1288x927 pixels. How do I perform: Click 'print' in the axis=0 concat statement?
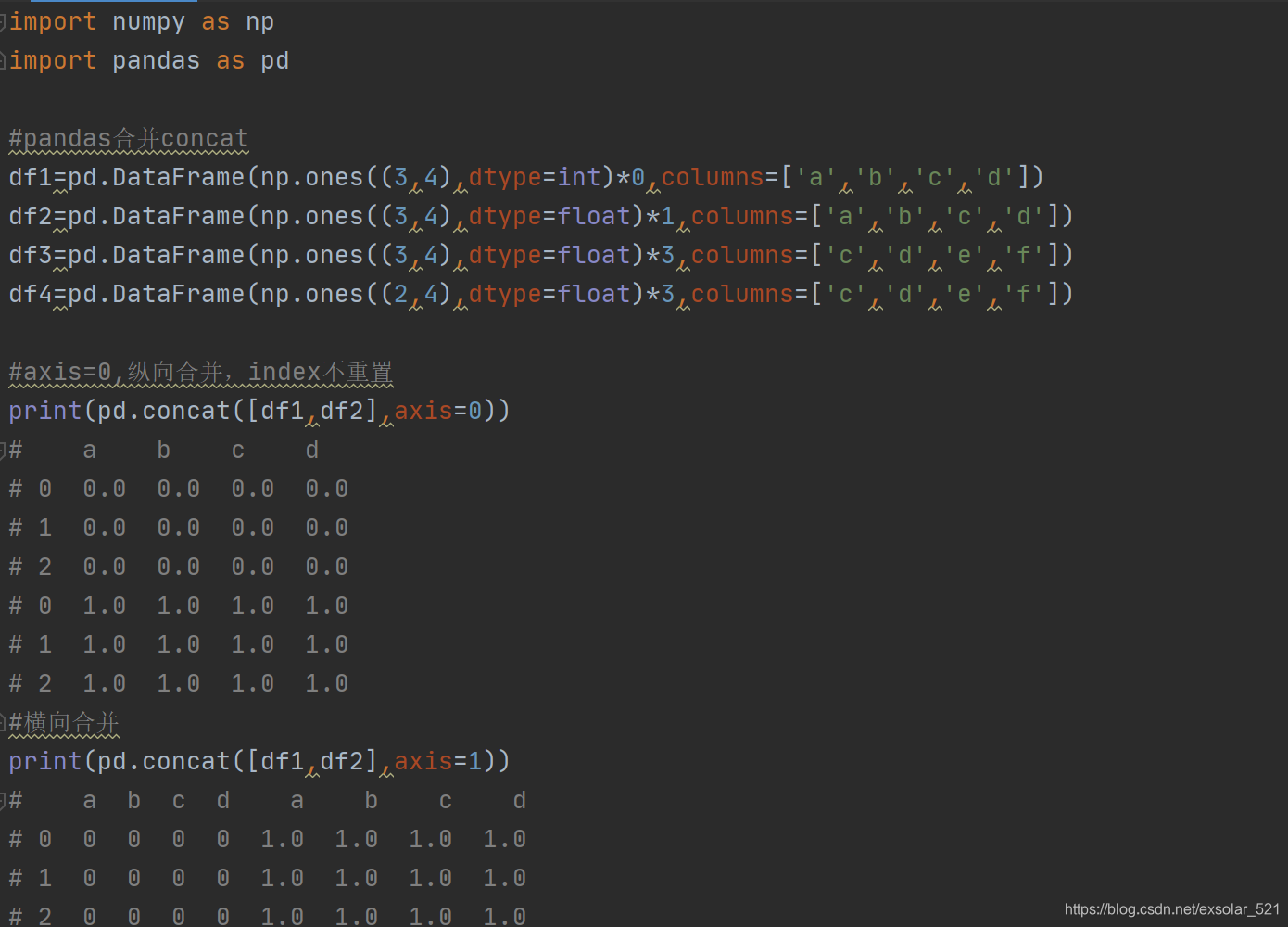45,411
